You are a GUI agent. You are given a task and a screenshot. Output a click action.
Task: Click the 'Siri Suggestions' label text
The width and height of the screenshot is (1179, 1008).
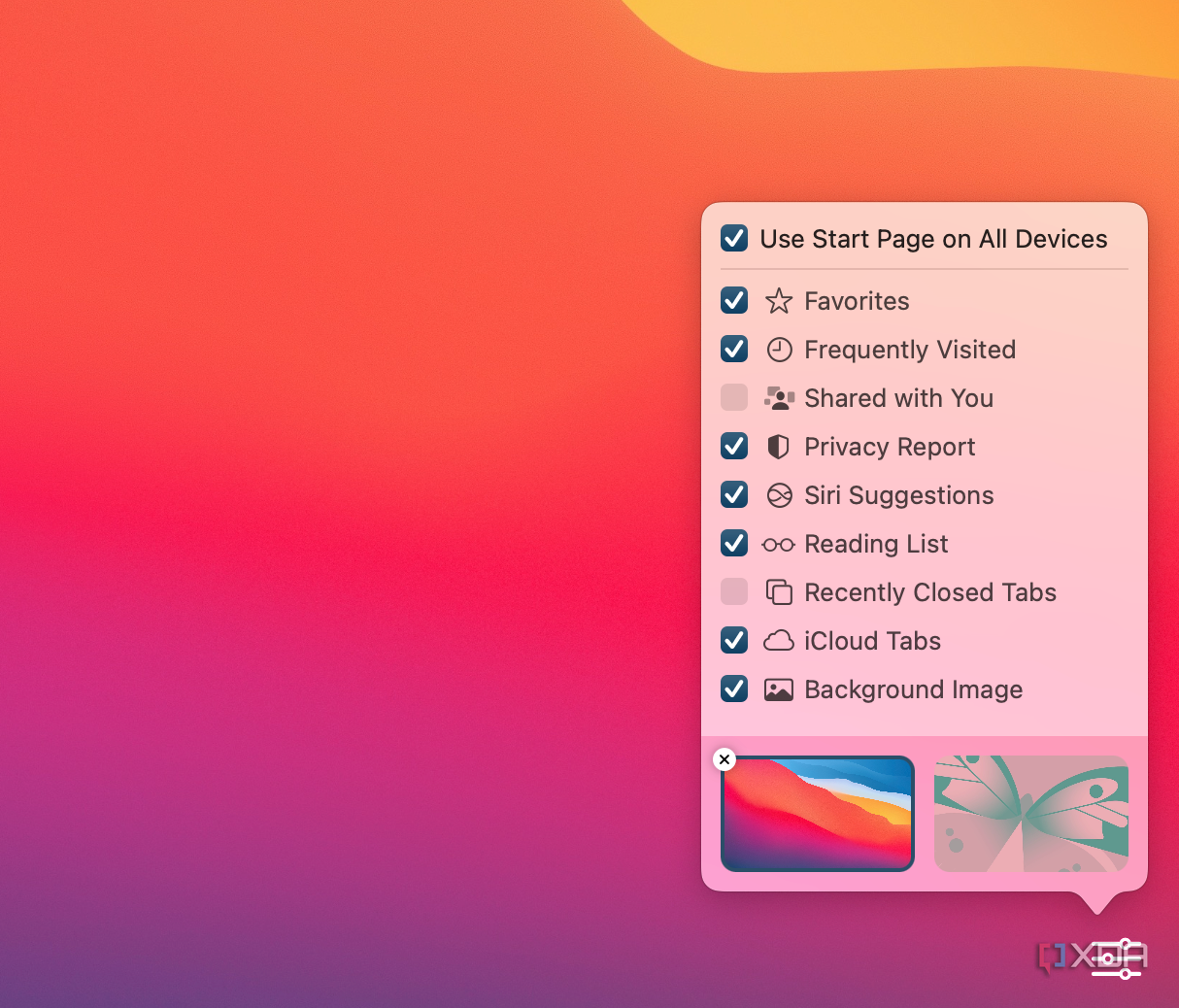(x=899, y=495)
